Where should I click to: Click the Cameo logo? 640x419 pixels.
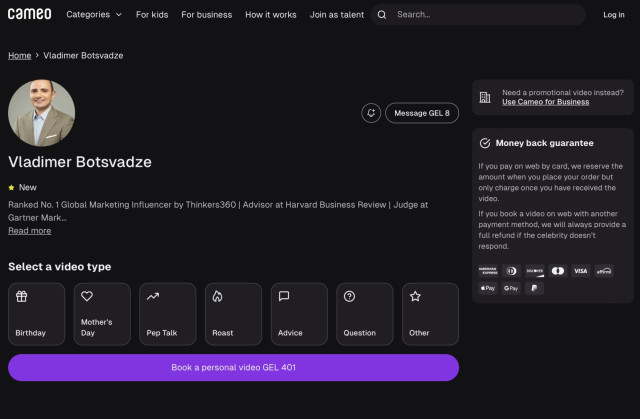[29, 14]
